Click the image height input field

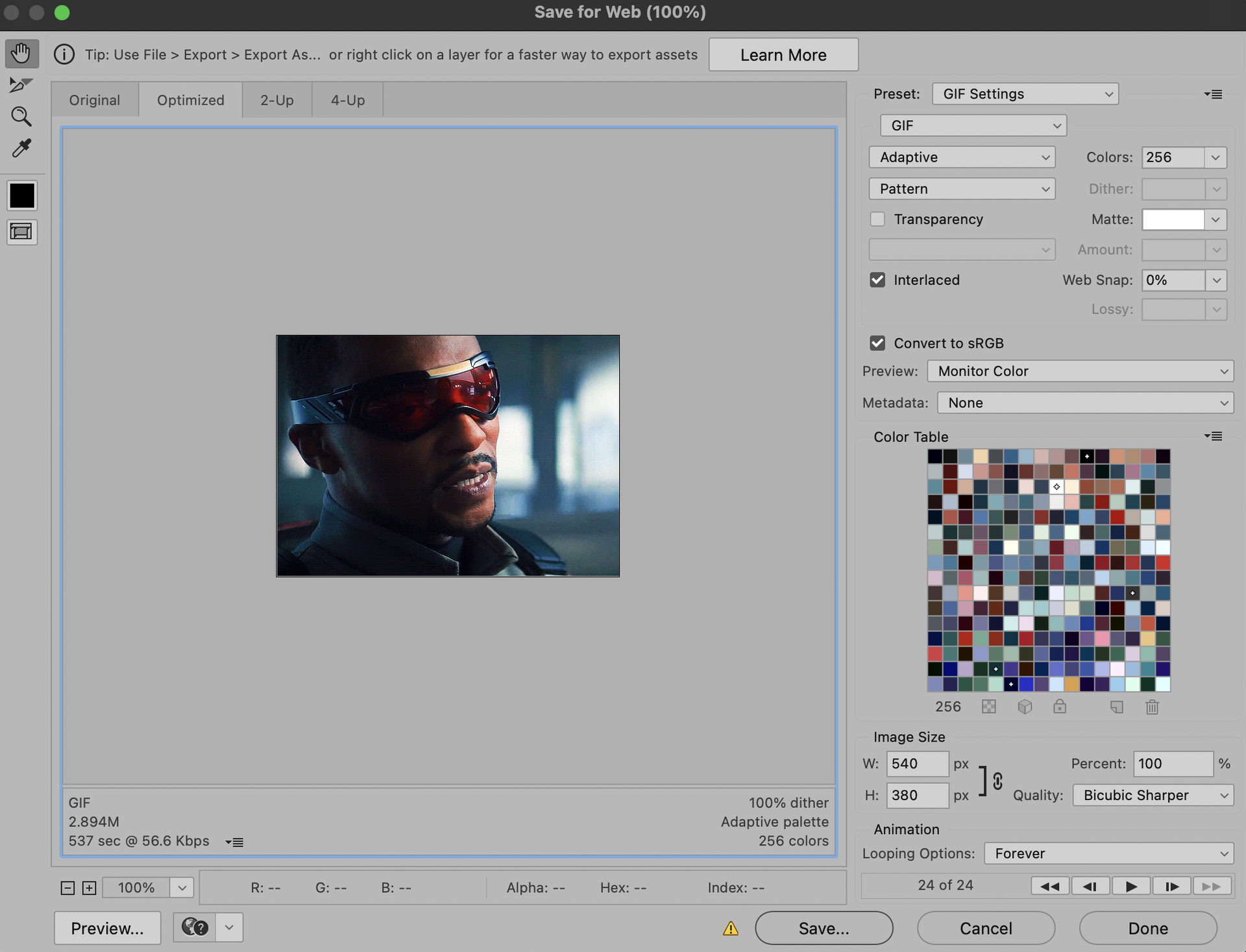point(918,796)
